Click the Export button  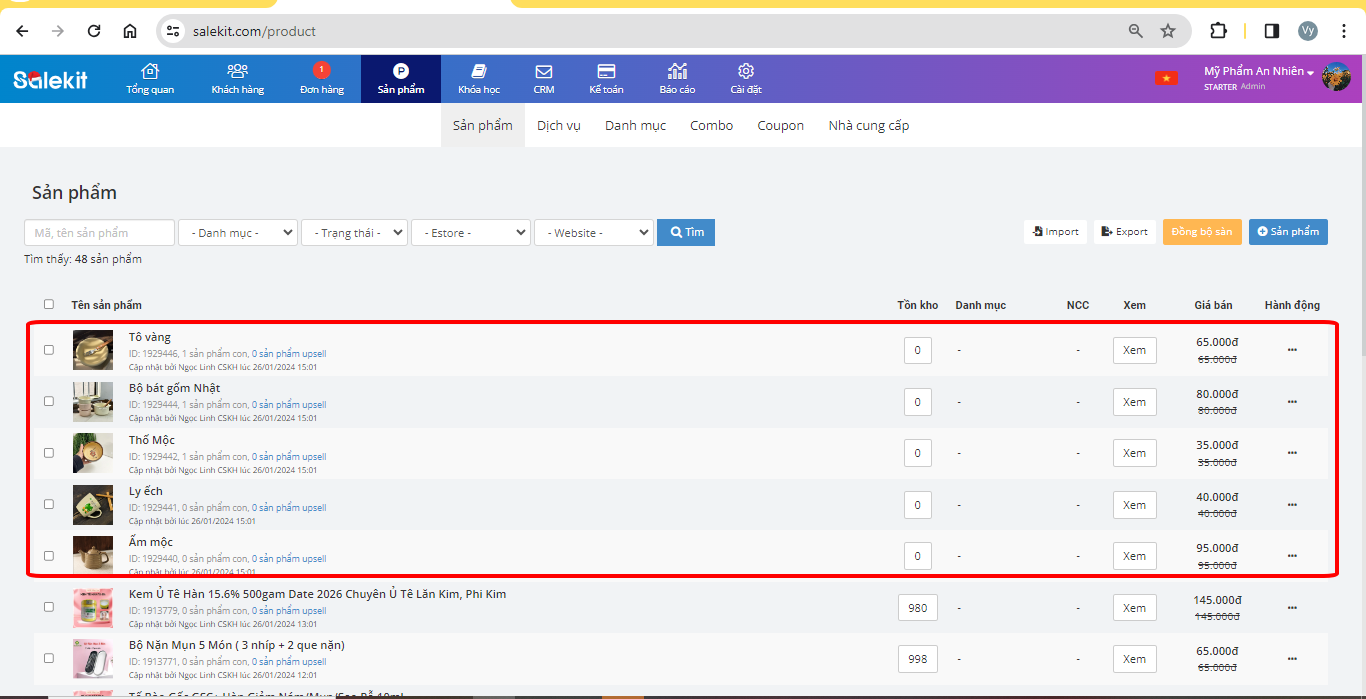click(x=1124, y=232)
